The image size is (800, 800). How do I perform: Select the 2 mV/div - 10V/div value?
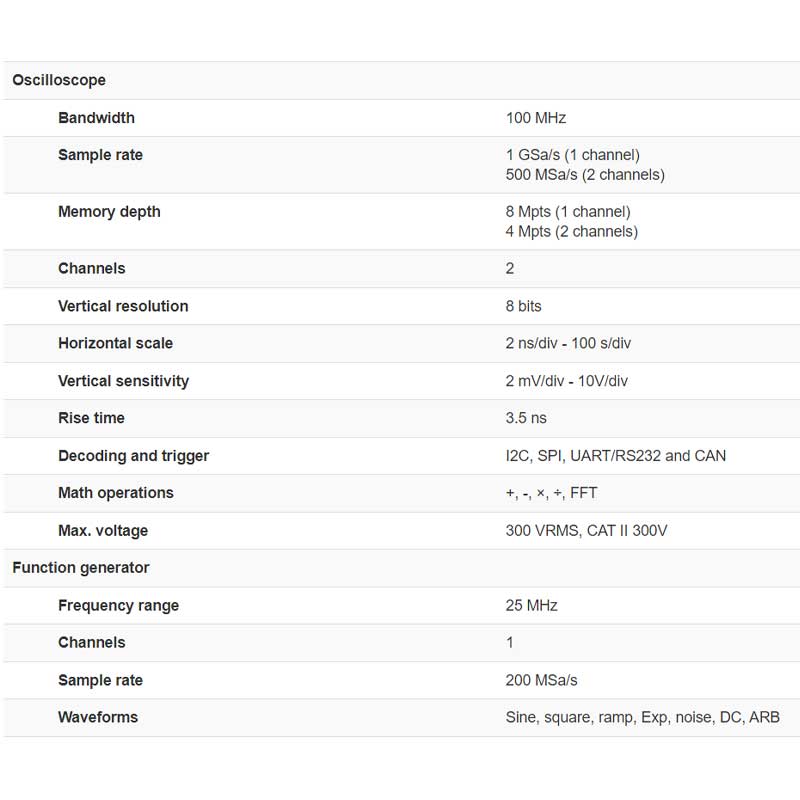[x=566, y=381]
